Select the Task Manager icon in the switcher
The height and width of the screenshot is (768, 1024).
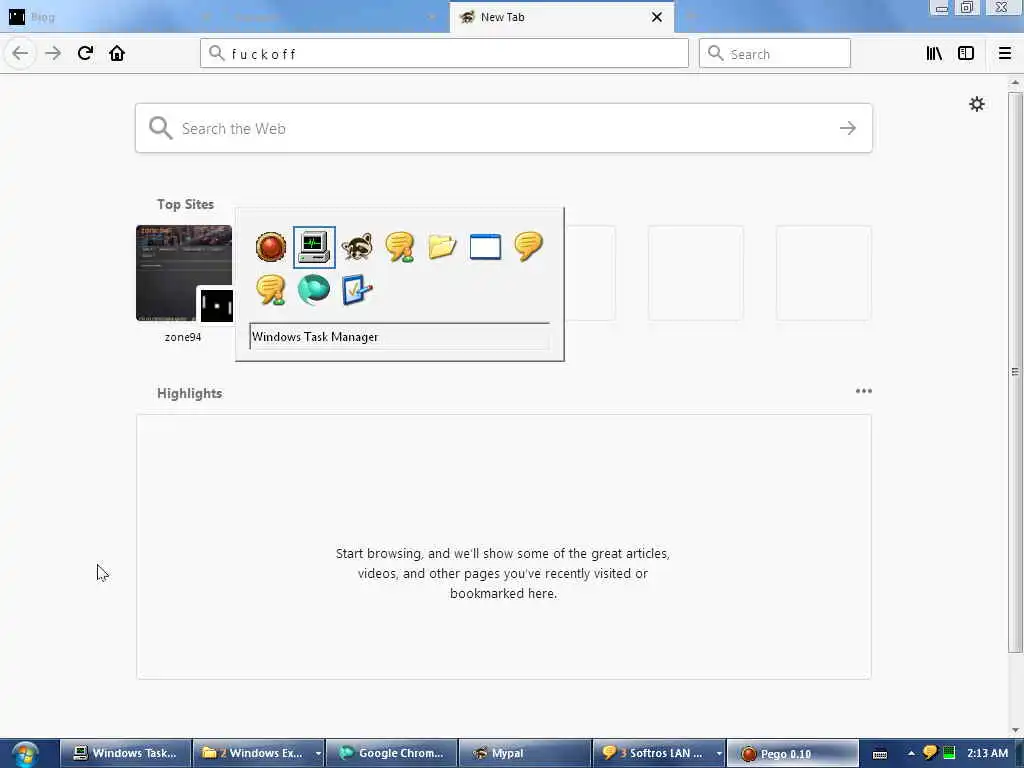tap(314, 247)
